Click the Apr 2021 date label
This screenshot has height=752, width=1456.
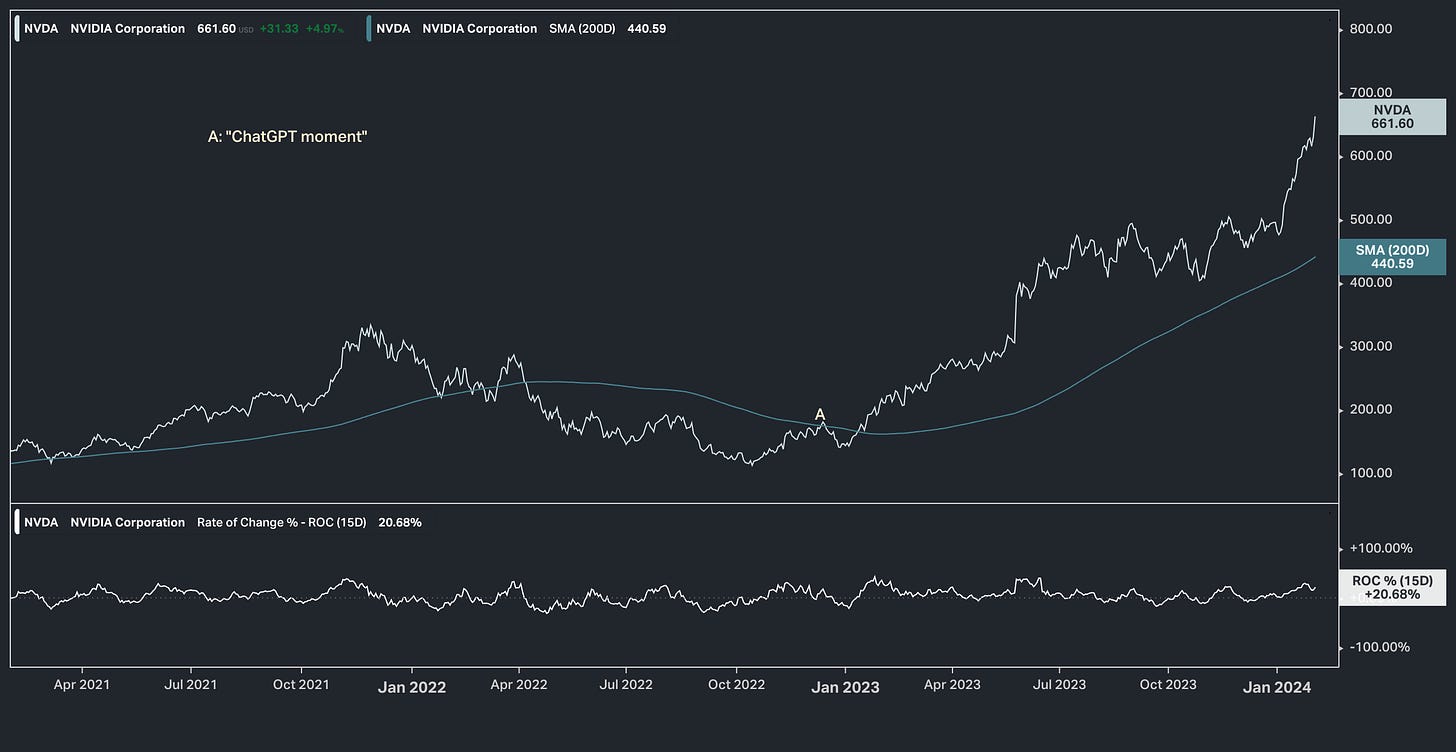pos(81,685)
